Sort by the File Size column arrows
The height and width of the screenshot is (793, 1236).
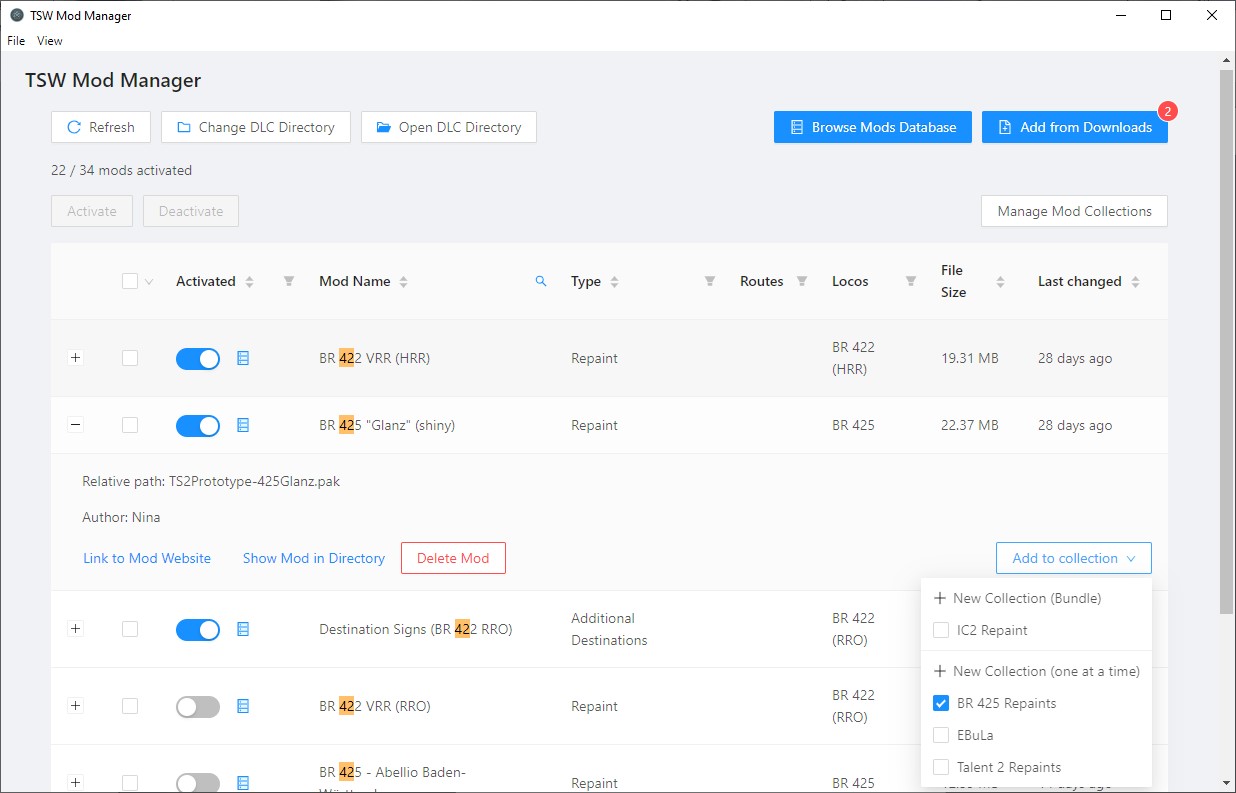(x=1000, y=282)
